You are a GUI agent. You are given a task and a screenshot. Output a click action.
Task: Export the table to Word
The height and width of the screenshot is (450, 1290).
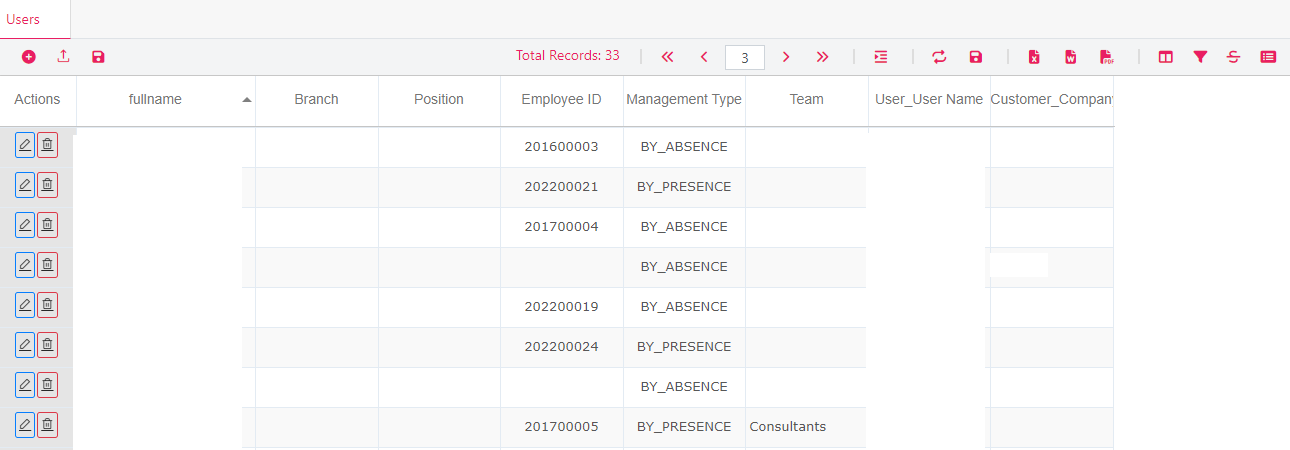(1070, 57)
